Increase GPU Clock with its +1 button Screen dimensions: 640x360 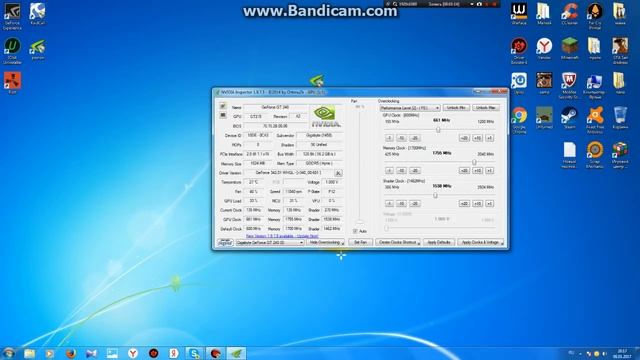click(489, 138)
